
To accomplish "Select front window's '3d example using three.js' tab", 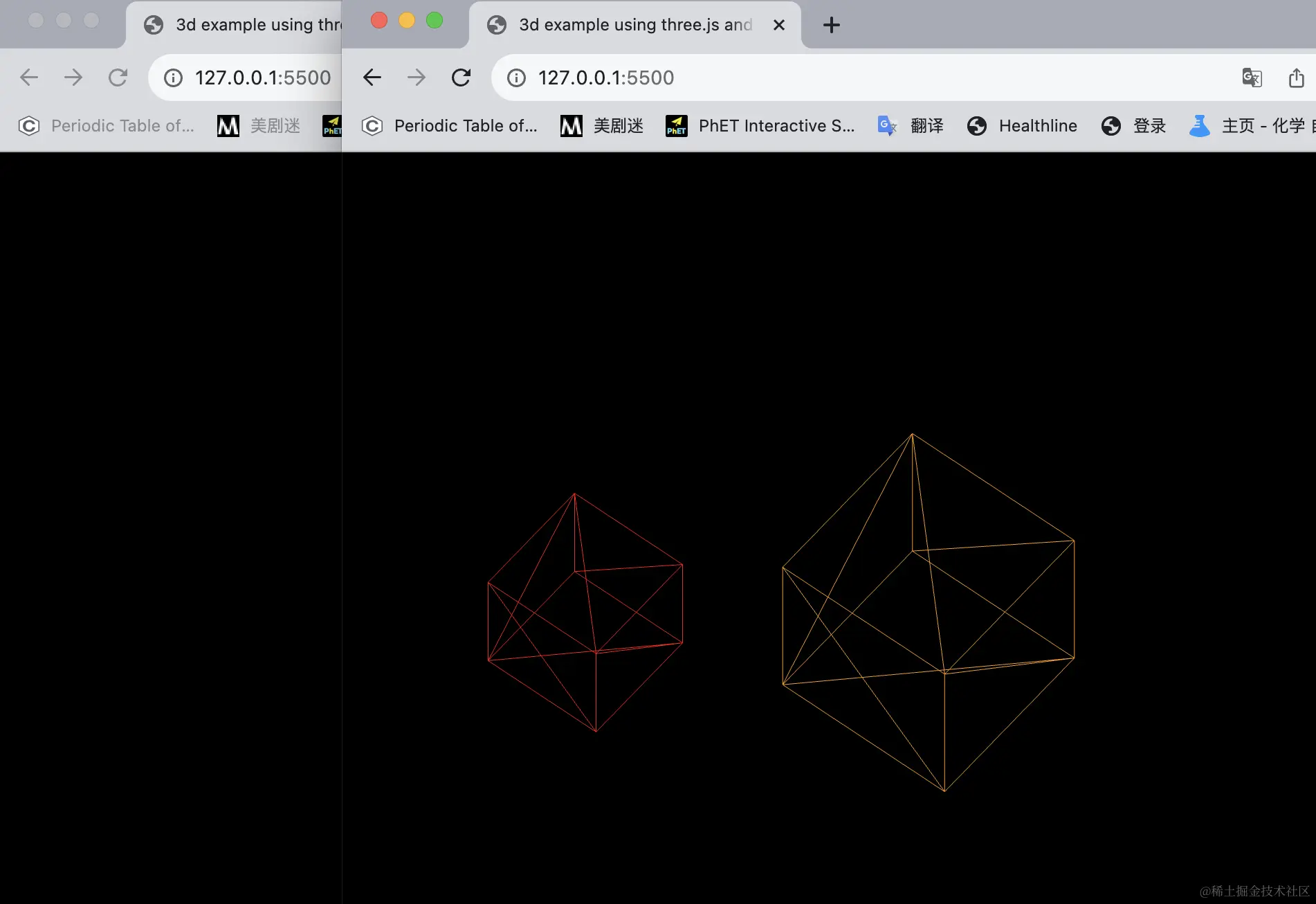I will [x=635, y=25].
